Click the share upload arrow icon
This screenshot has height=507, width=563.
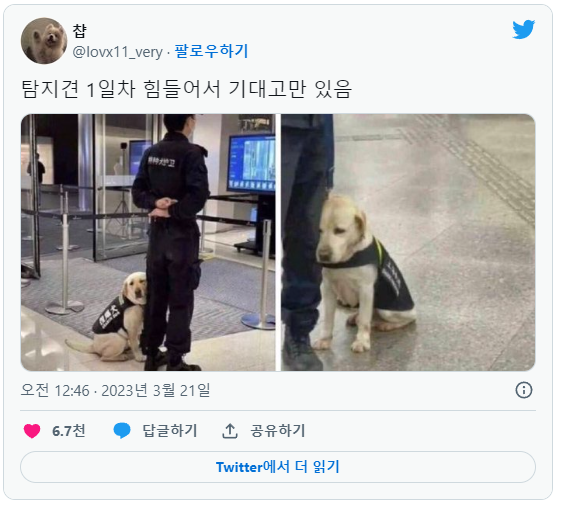coord(230,431)
